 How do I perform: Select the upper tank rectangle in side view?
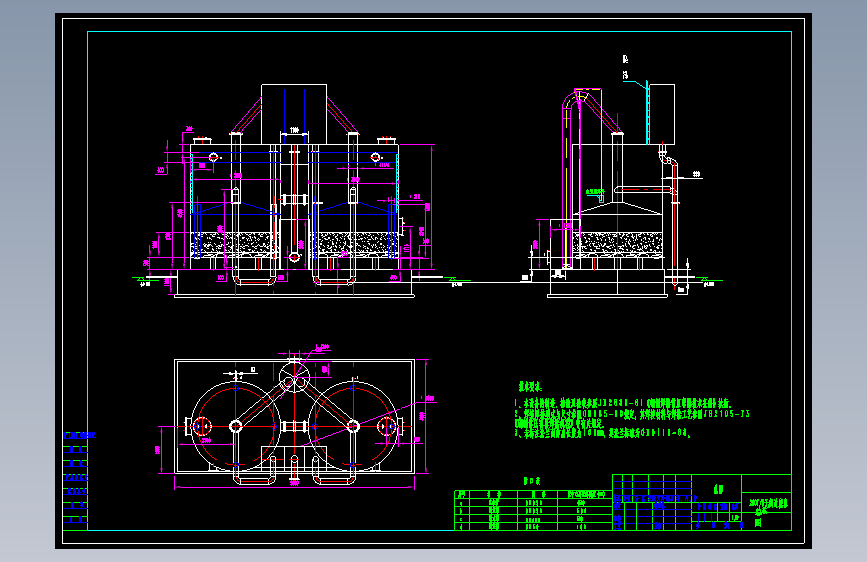[x=661, y=114]
